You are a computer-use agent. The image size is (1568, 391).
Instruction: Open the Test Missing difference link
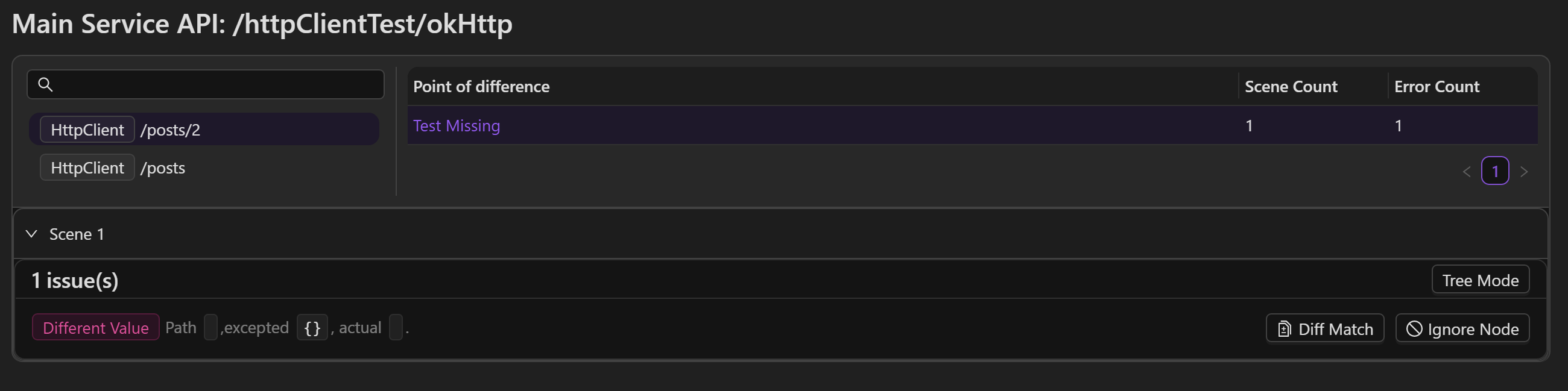click(457, 126)
